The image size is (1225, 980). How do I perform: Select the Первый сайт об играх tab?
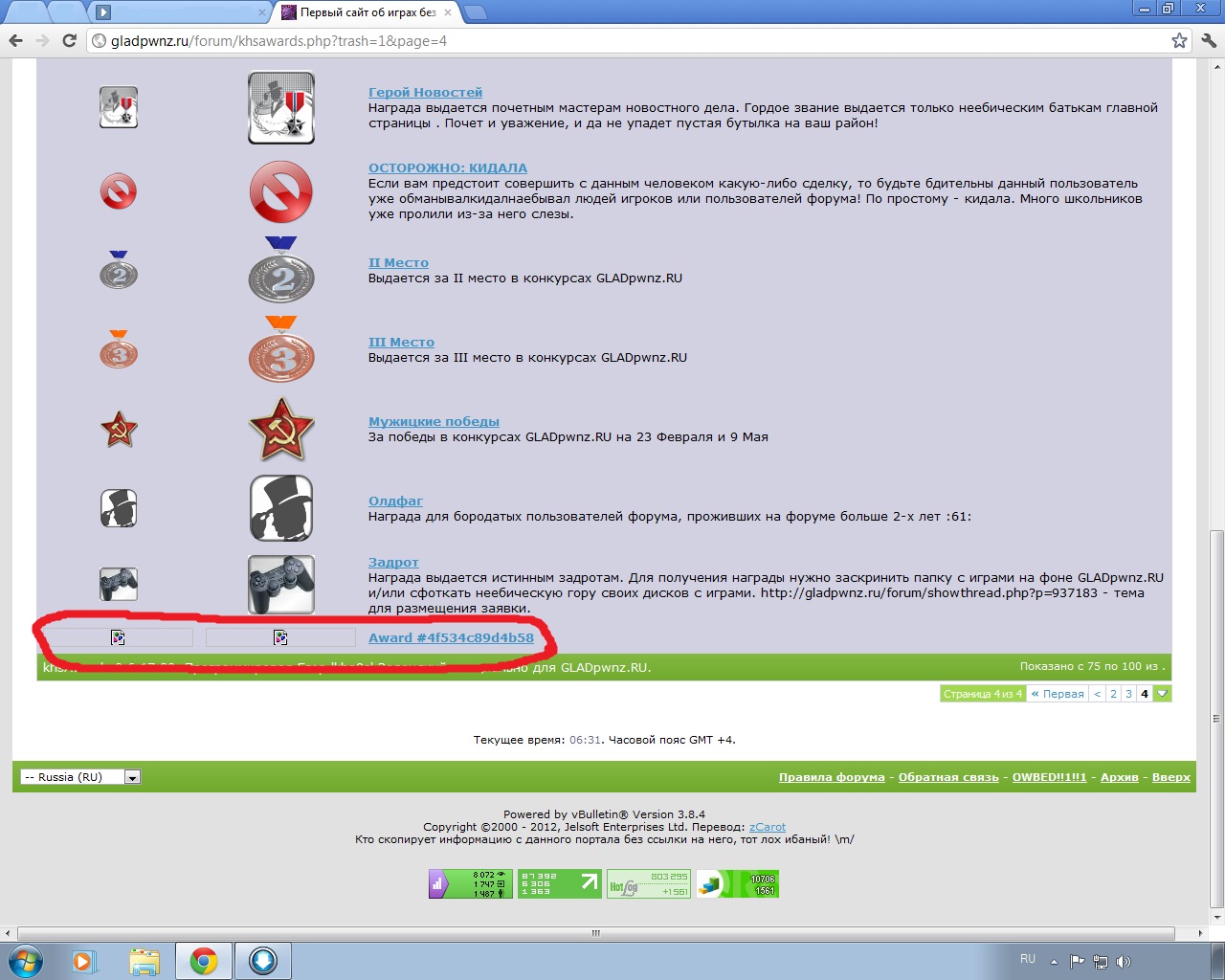tap(367, 12)
